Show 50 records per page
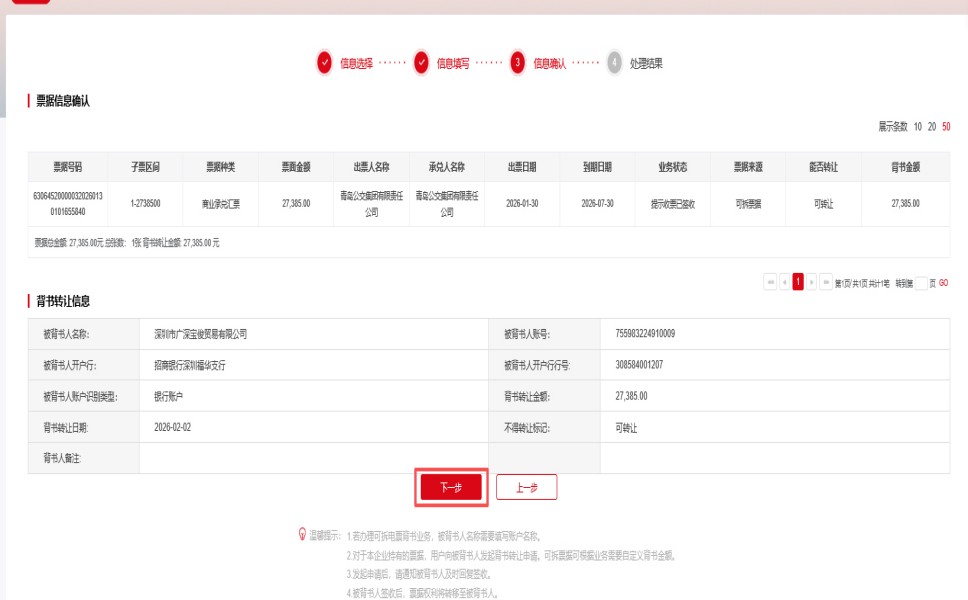The image size is (968, 600). click(x=946, y=127)
